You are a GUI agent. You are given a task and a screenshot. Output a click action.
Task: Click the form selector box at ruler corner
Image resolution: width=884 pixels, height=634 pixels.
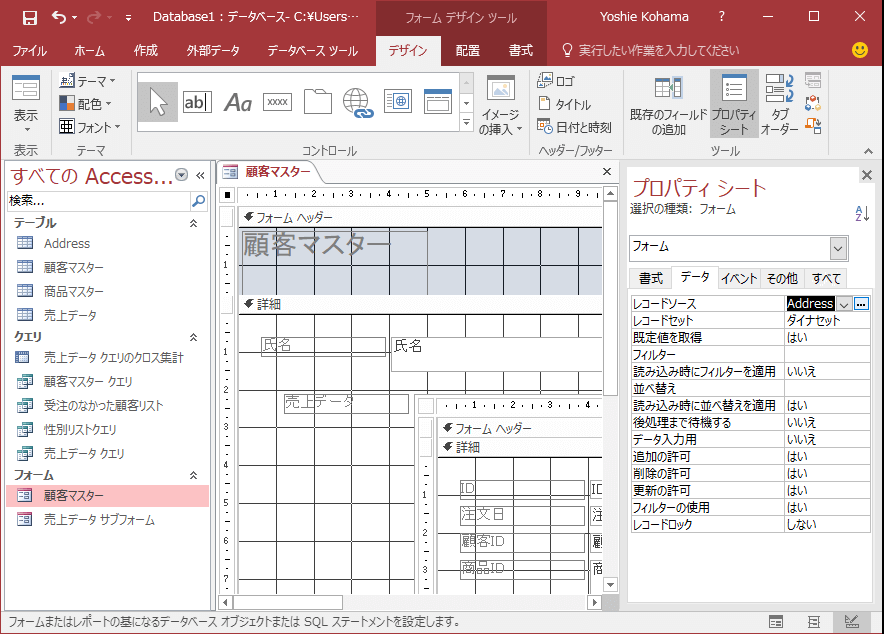pos(227,194)
